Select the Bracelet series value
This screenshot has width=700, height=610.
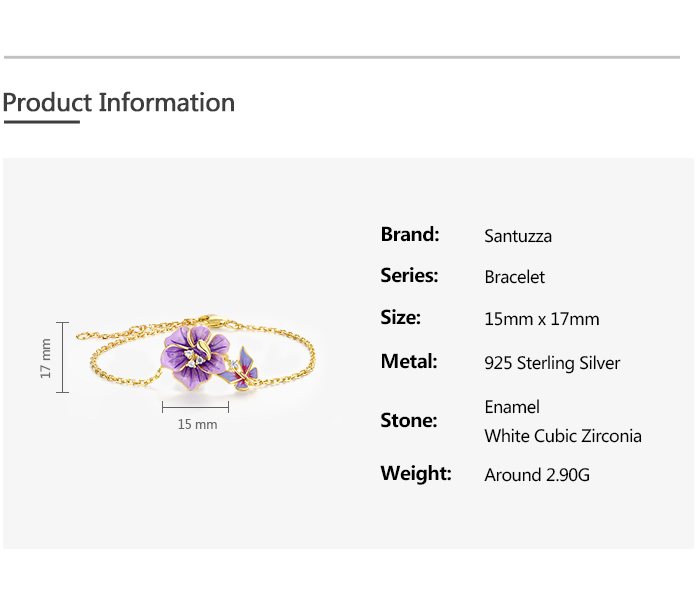pos(515,277)
